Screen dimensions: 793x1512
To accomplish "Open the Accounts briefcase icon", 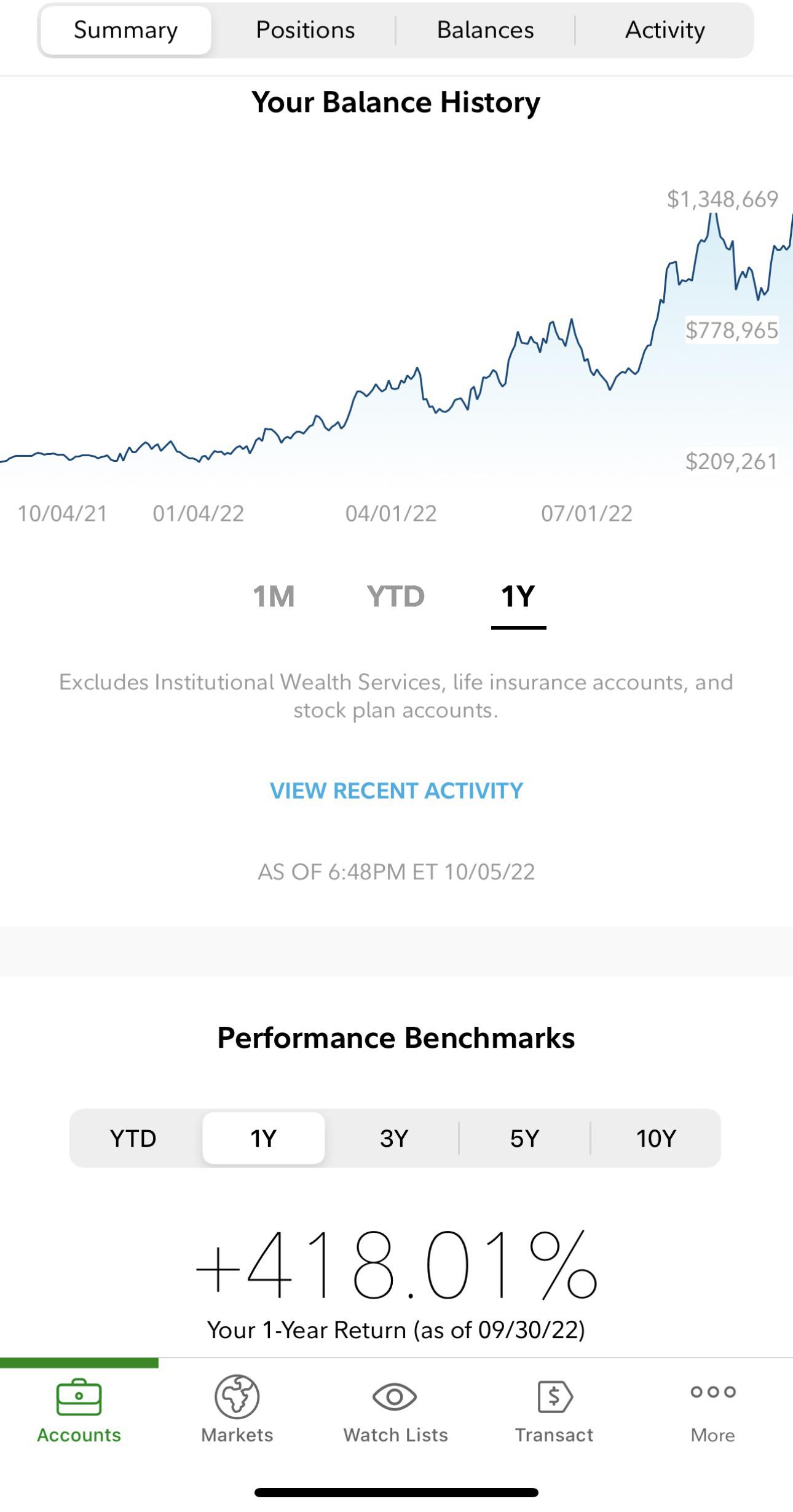I will (x=79, y=1397).
